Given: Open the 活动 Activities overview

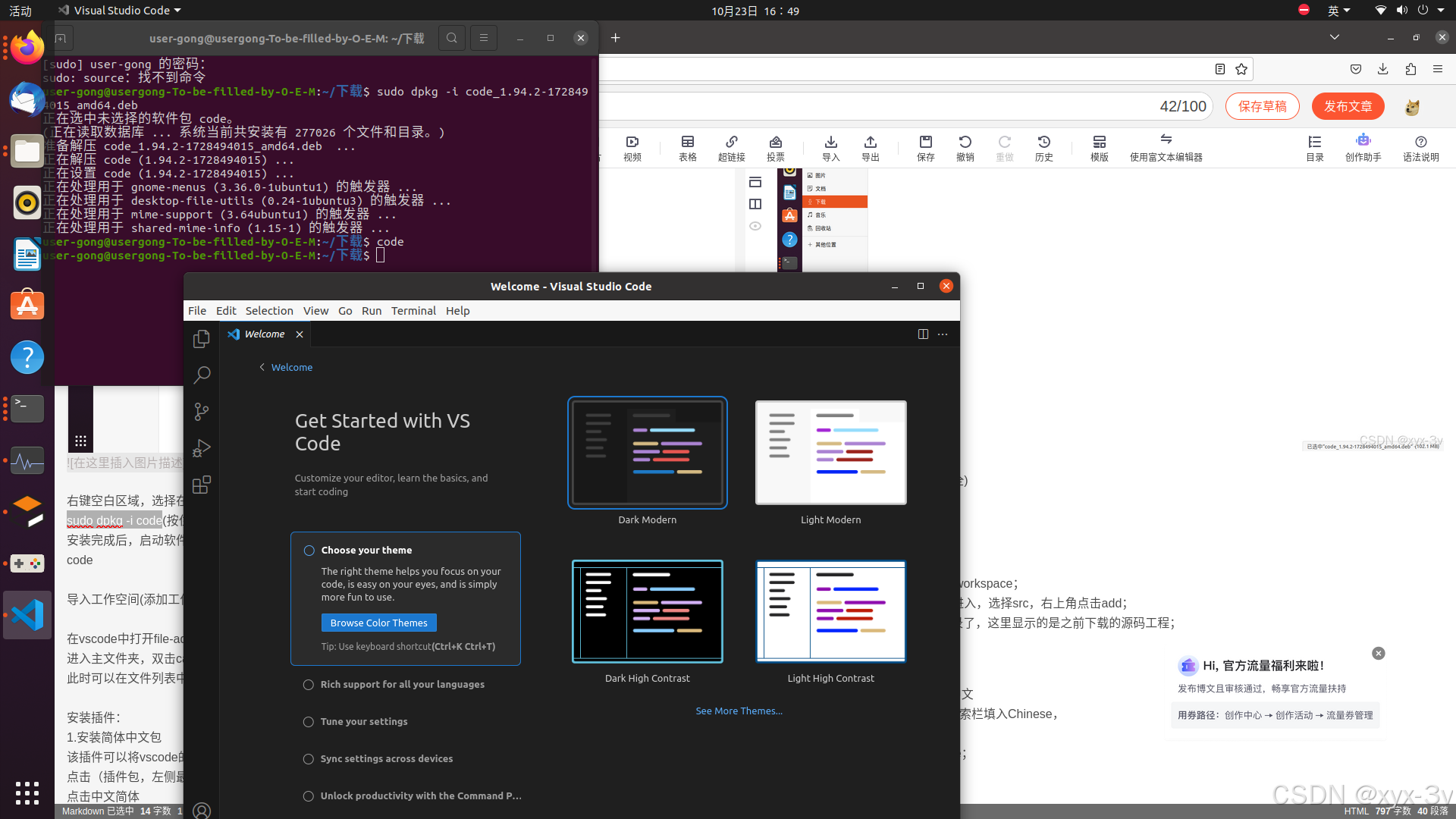Looking at the screenshot, I should tap(20, 11).
